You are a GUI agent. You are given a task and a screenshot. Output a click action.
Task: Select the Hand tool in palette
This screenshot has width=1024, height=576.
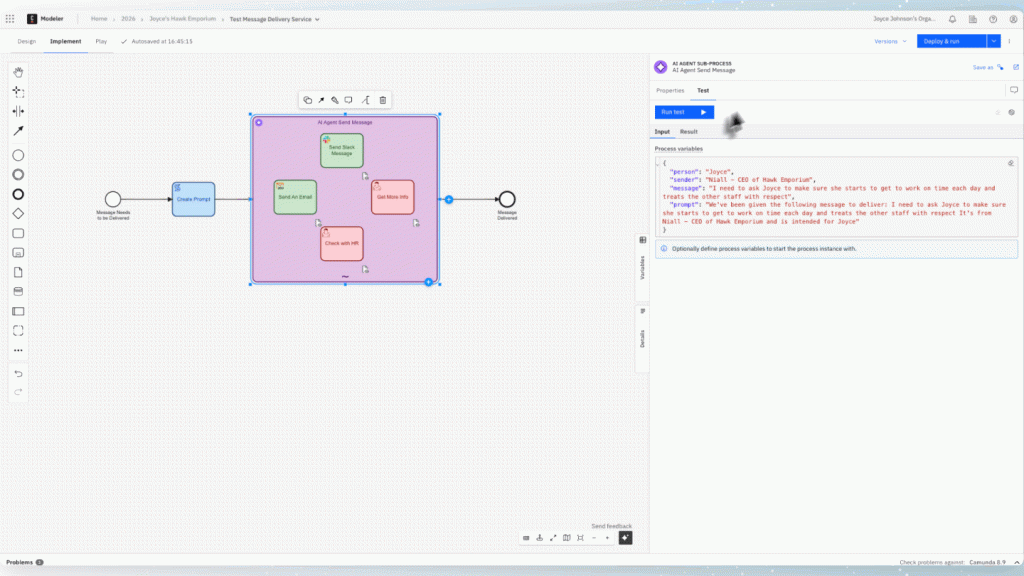(18, 71)
